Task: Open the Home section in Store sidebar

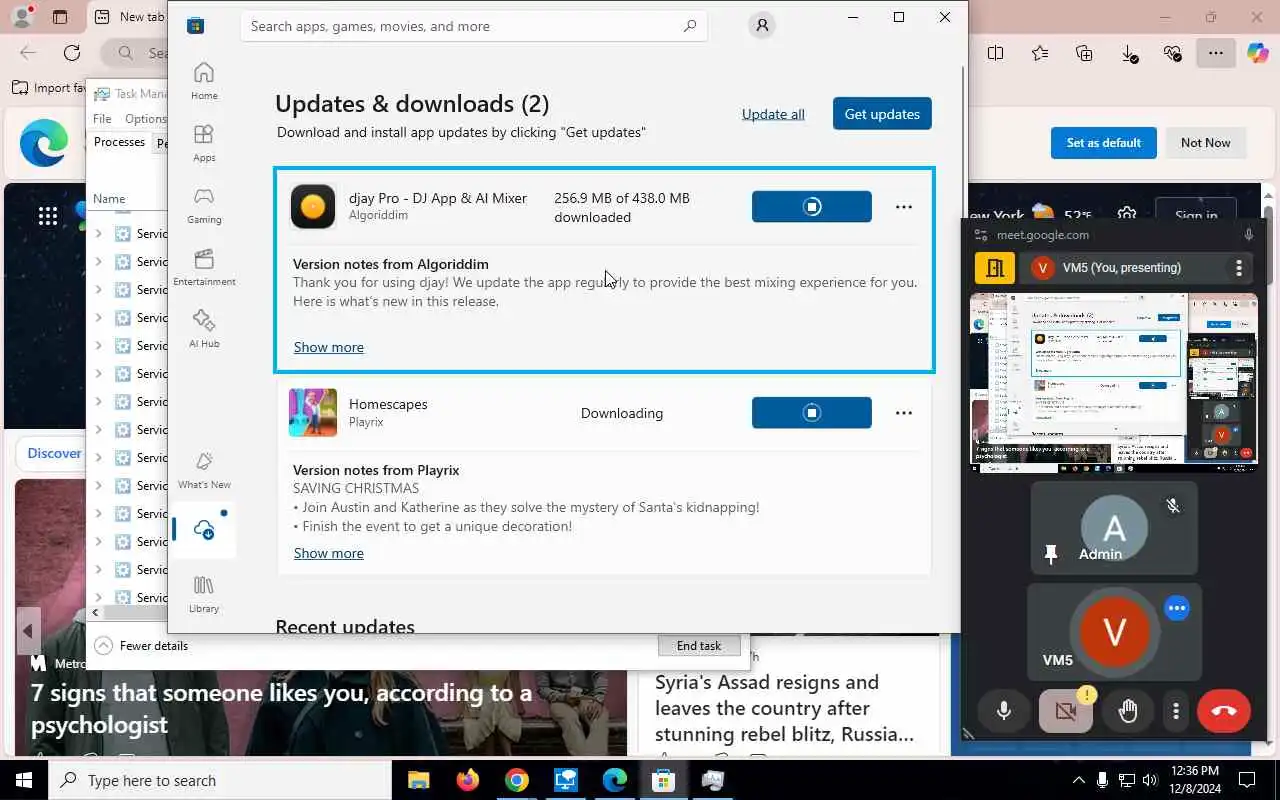Action: click(x=204, y=81)
